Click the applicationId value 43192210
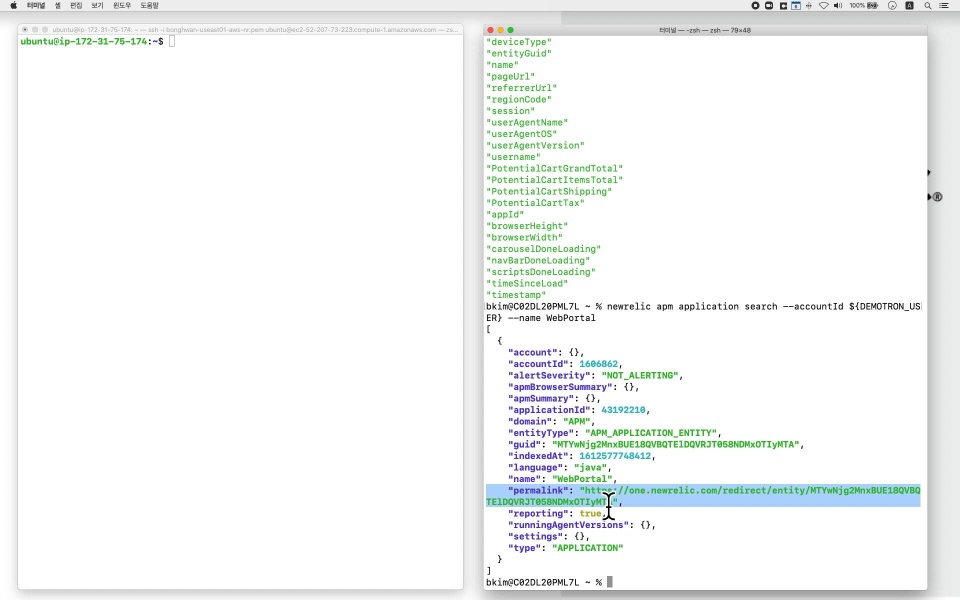This screenshot has width=960, height=600. pyautogui.click(x=623, y=410)
